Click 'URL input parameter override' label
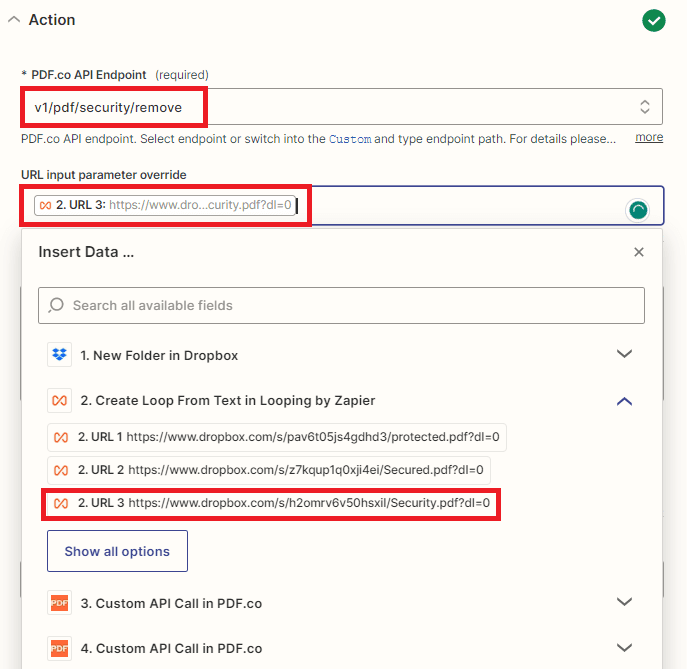The width and height of the screenshot is (687, 669). pos(104,175)
